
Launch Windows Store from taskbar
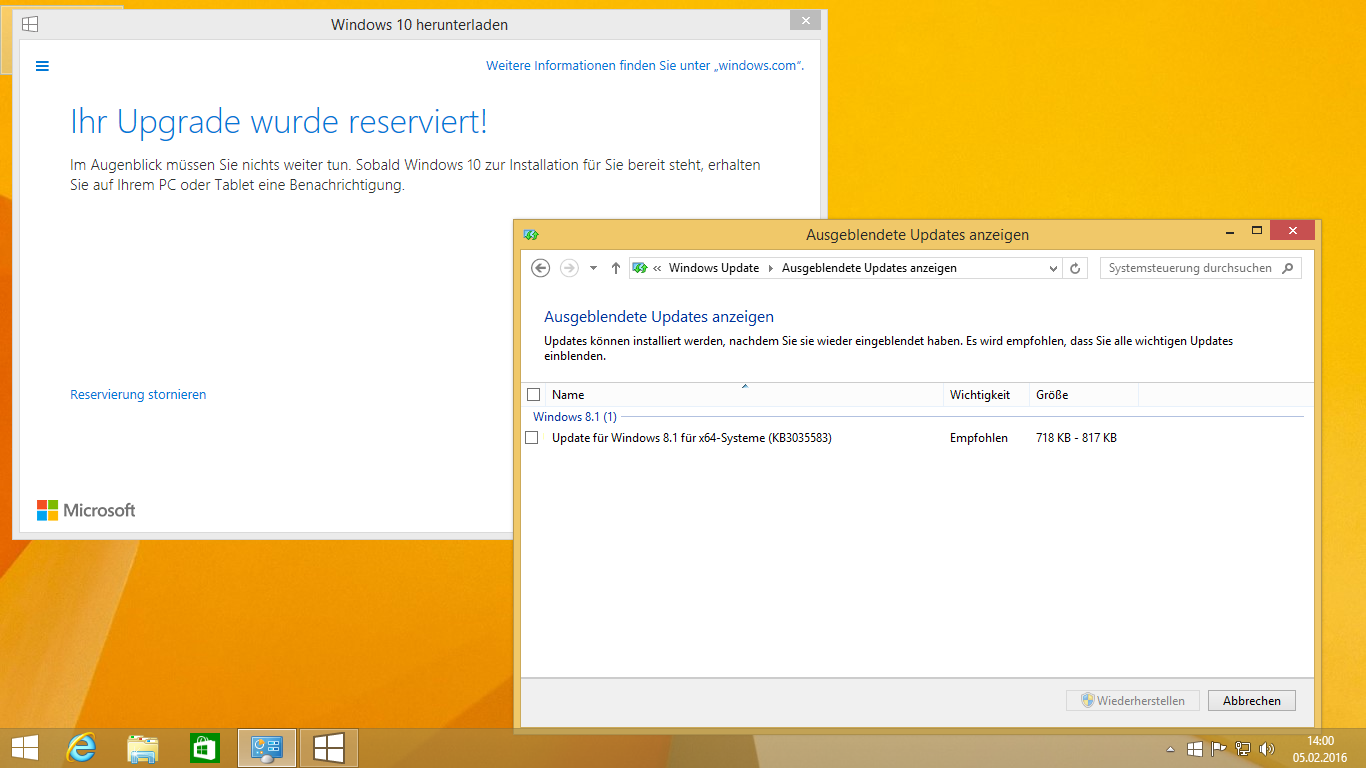pyautogui.click(x=205, y=748)
